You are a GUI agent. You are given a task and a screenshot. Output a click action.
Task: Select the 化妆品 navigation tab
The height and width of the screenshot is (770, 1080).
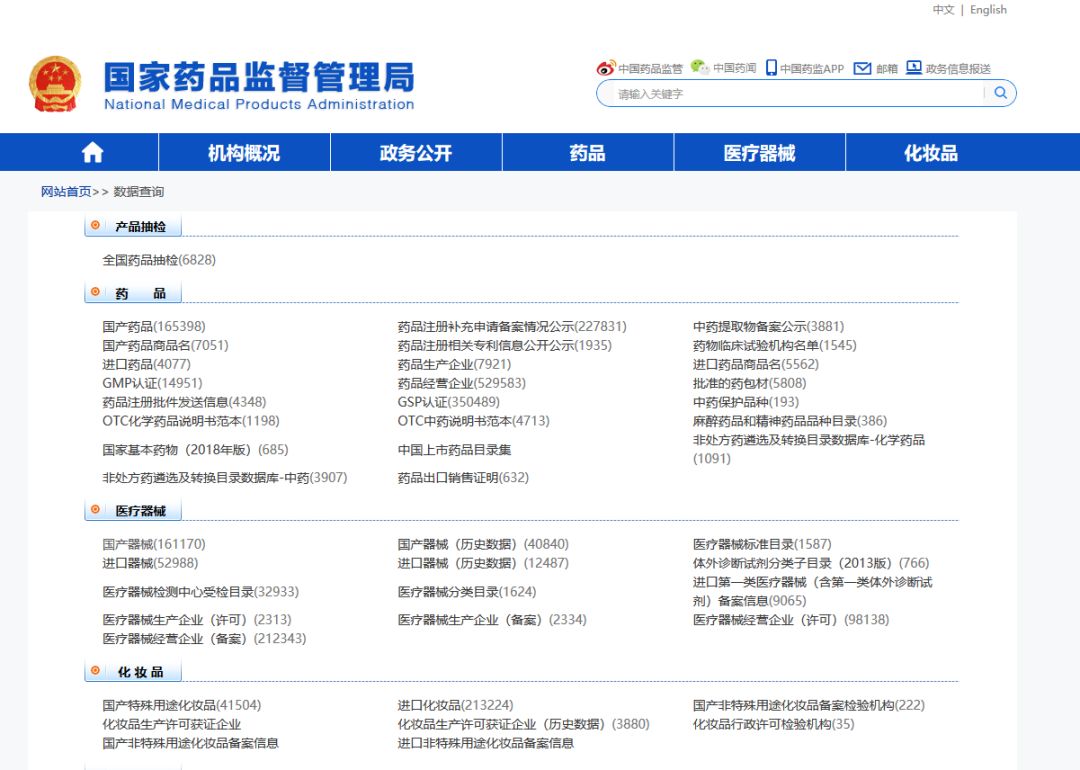pos(930,152)
